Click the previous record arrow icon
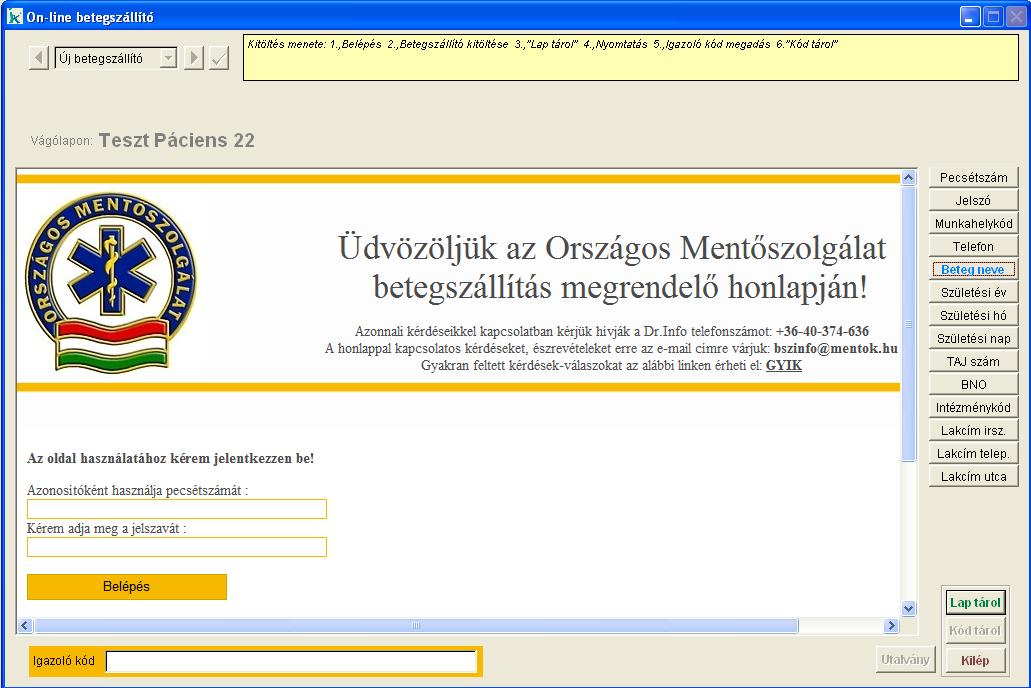The height and width of the screenshot is (688, 1031). [x=39, y=59]
